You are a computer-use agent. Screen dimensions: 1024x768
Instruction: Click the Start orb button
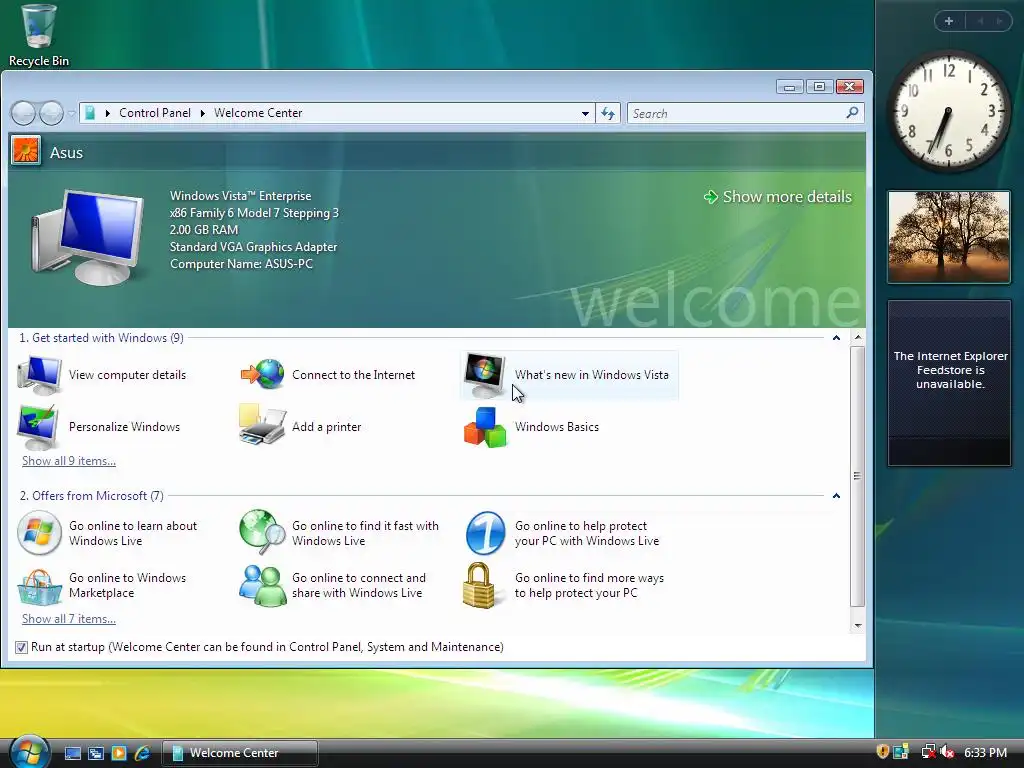click(x=29, y=752)
